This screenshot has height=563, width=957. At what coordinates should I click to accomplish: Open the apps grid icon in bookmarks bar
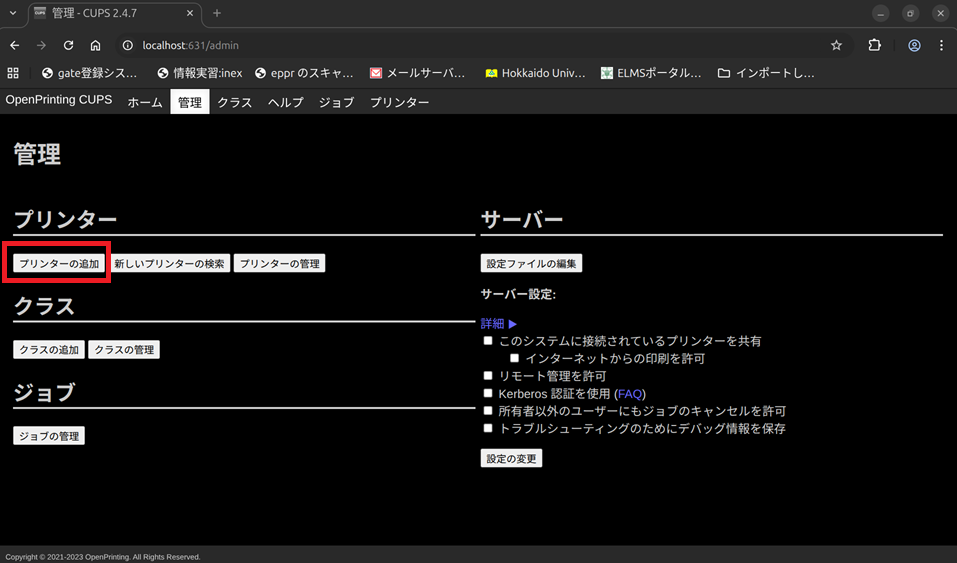pyautogui.click(x=13, y=73)
